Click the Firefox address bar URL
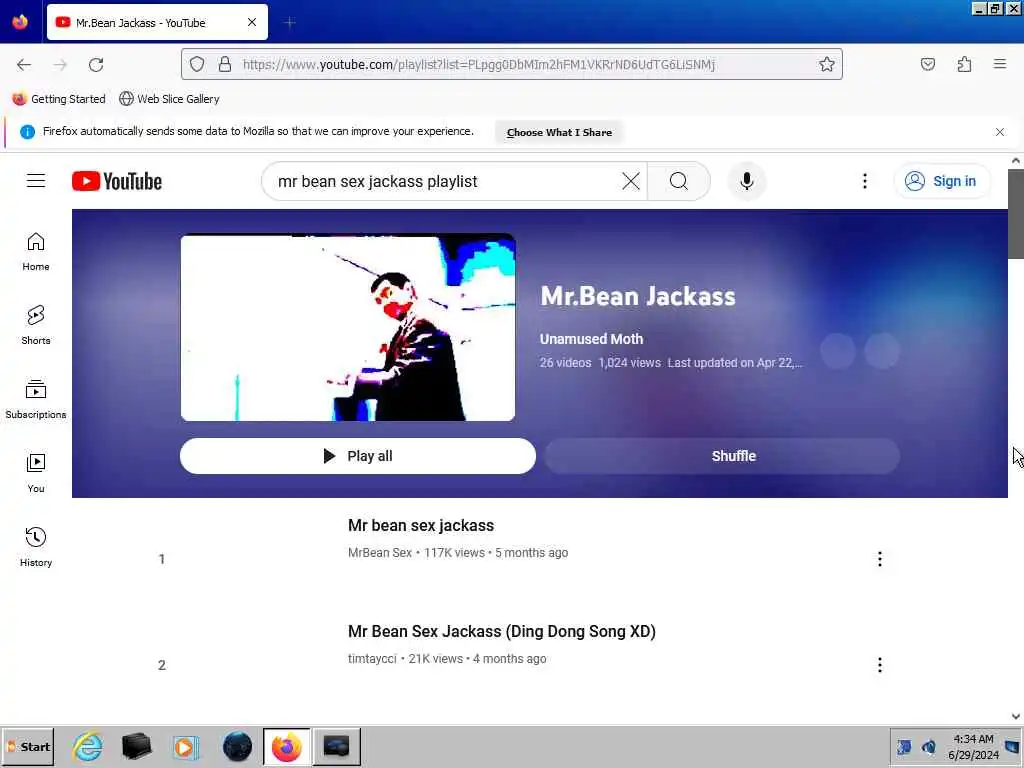The height and width of the screenshot is (768, 1024). point(479,64)
